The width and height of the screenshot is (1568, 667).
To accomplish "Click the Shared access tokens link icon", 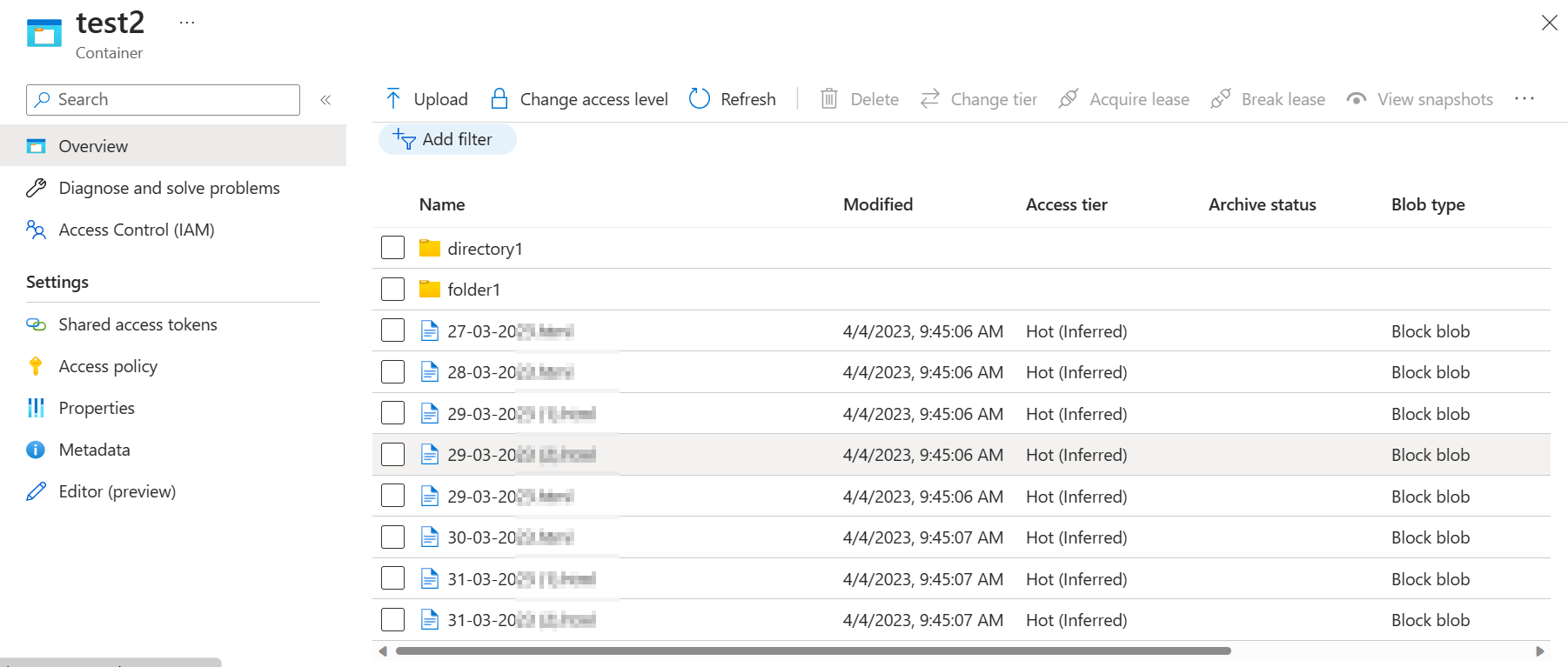I will 36,324.
